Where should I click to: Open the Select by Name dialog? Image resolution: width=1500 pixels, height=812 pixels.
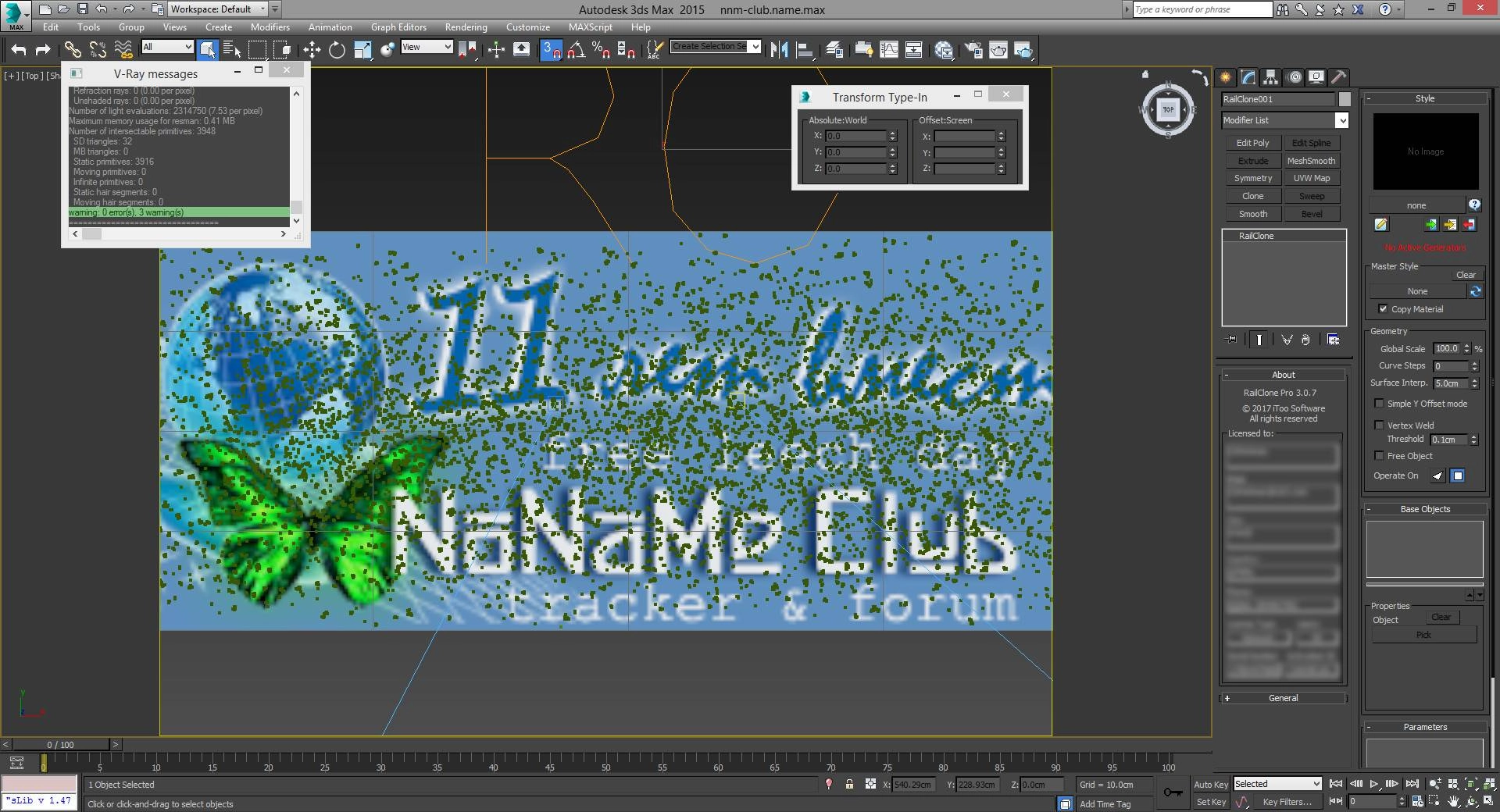[232, 50]
